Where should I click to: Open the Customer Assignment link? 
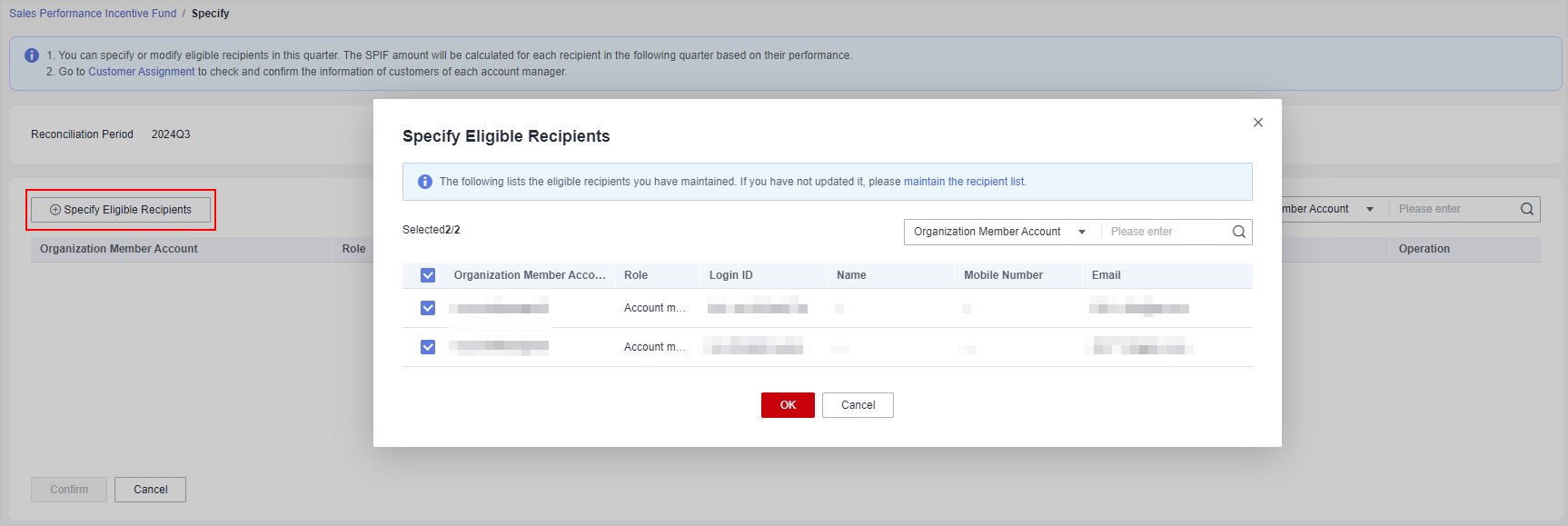coord(141,72)
